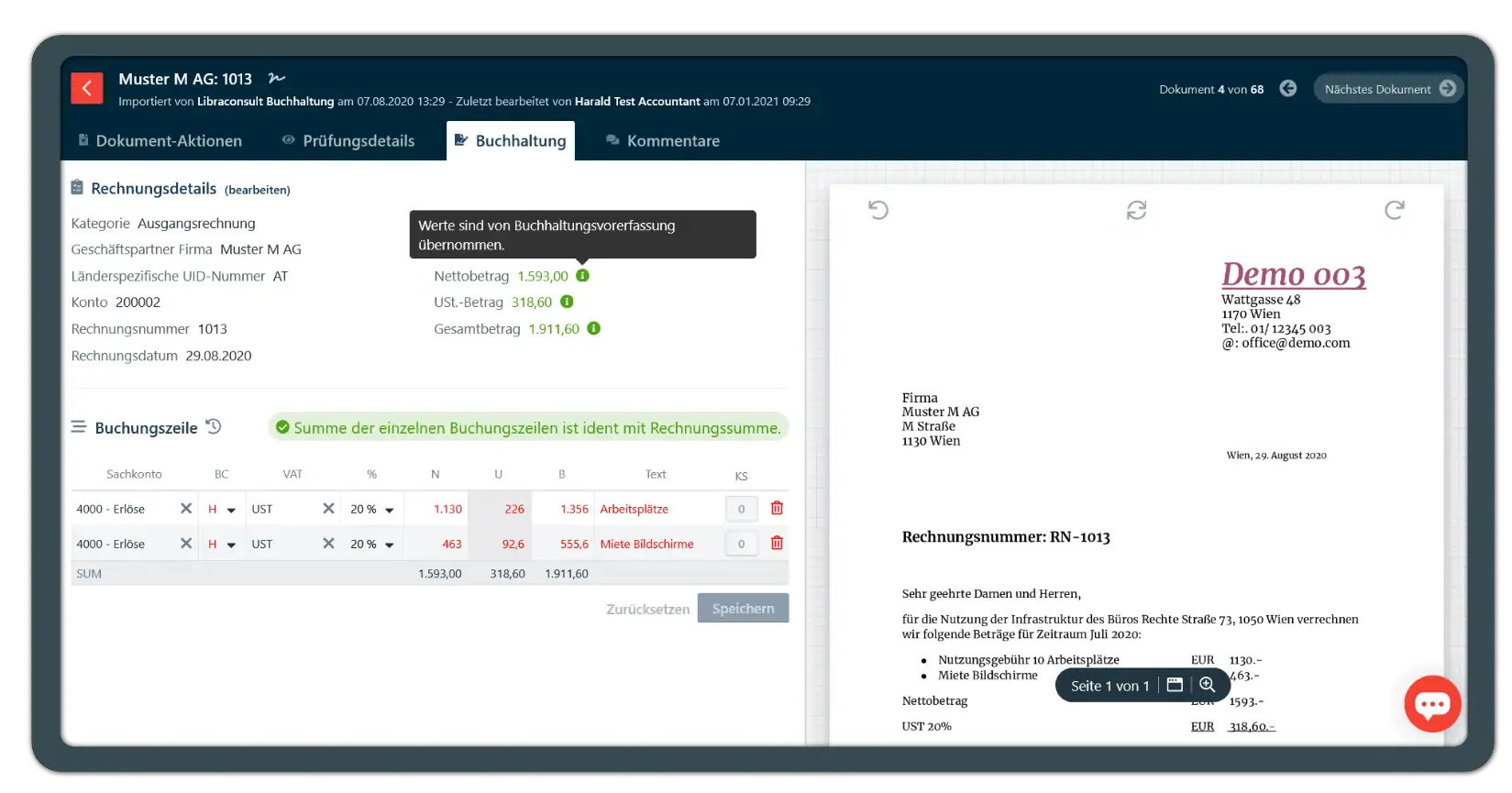Click the (bearbeiten) link
Screen dimensions: 1512x793
coord(258,190)
